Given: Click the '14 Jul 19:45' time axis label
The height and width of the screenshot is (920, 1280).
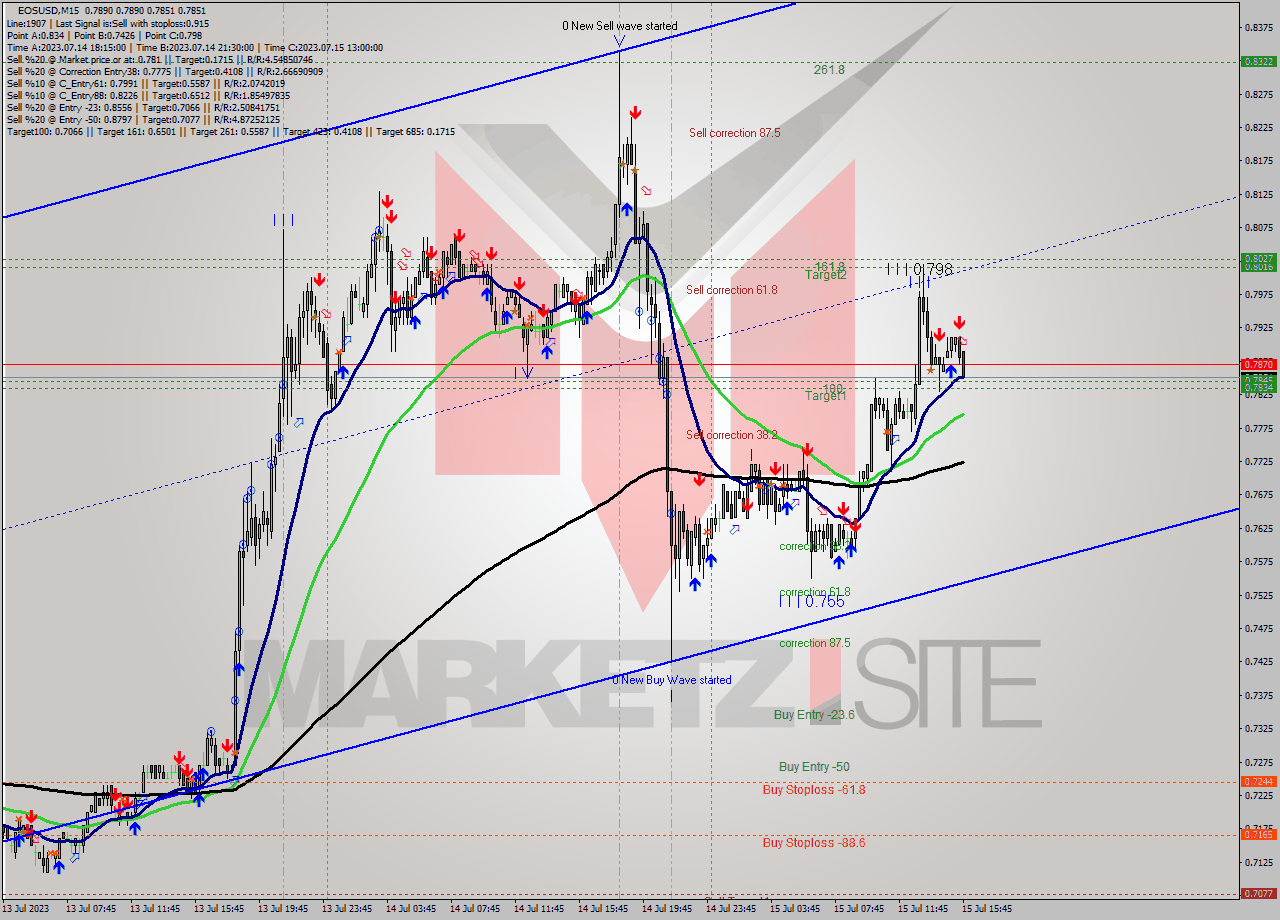Looking at the screenshot, I should 667,909.
